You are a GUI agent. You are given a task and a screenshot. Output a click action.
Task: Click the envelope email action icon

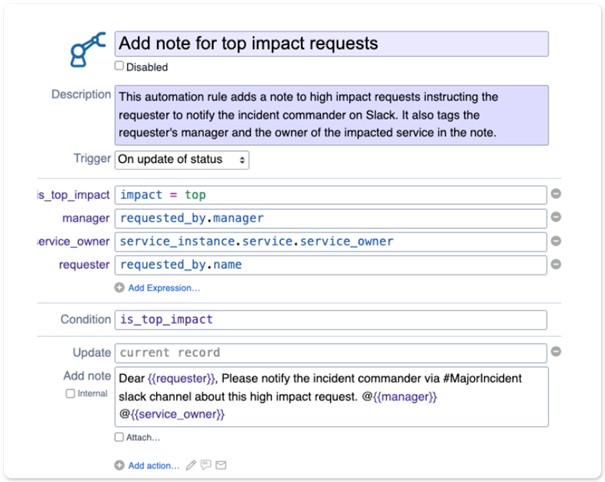point(221,465)
